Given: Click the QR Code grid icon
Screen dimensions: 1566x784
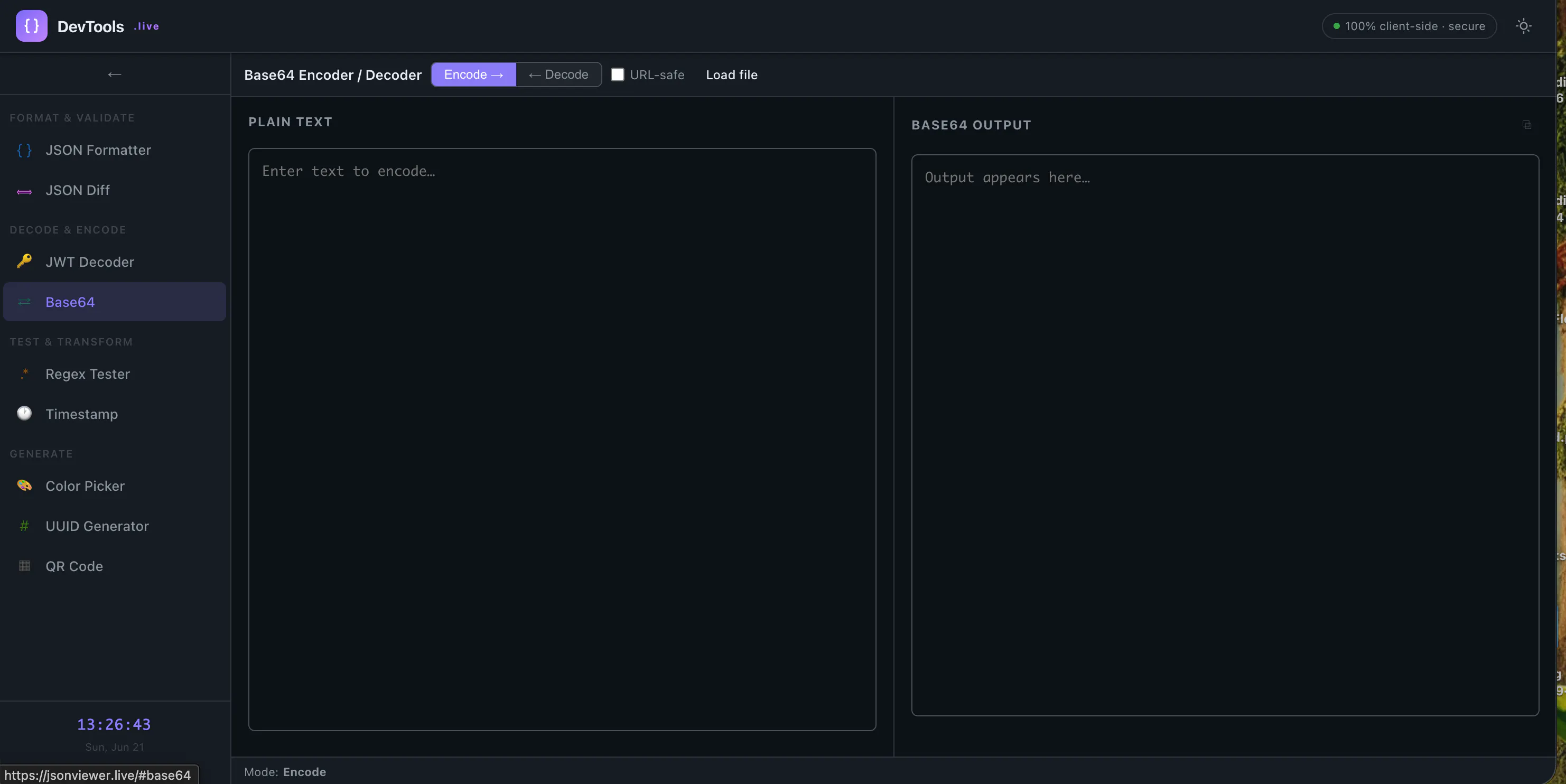Looking at the screenshot, I should [24, 566].
